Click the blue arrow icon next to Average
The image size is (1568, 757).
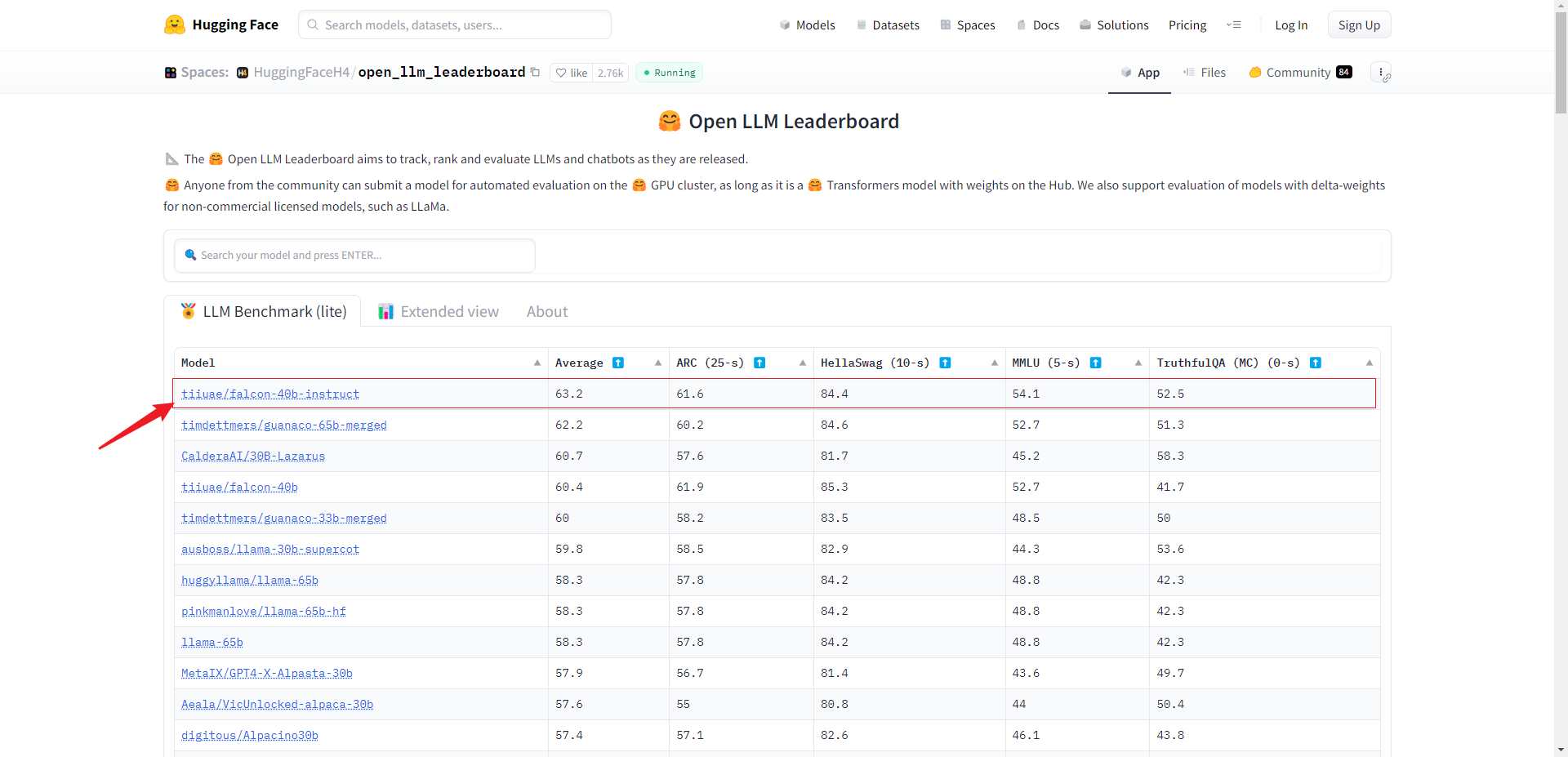(x=618, y=363)
